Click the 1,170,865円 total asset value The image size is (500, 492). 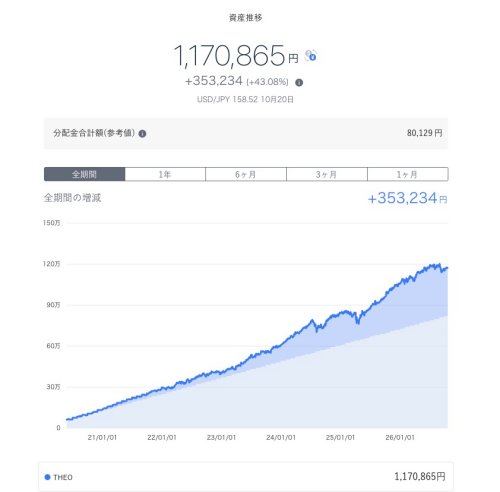click(236, 56)
